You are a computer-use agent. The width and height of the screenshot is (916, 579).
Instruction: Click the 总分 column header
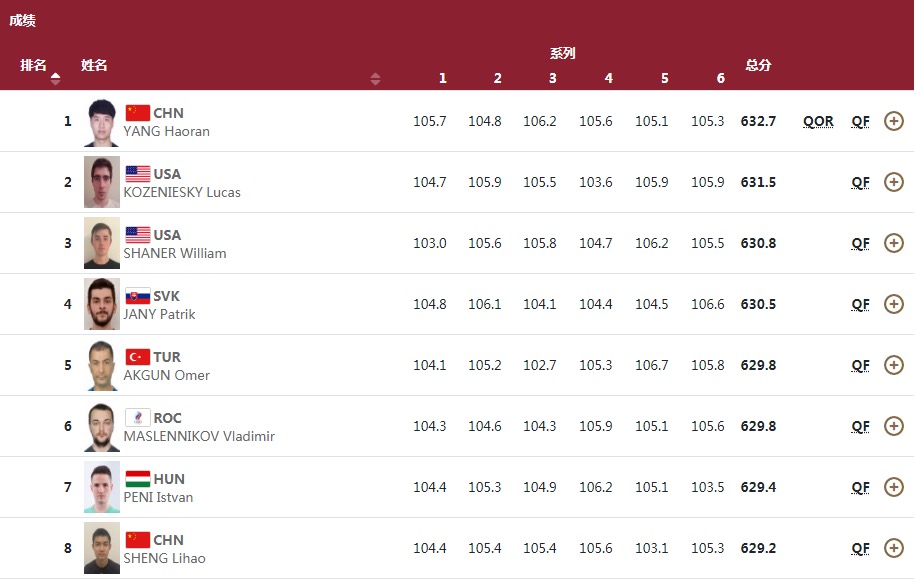click(x=758, y=65)
